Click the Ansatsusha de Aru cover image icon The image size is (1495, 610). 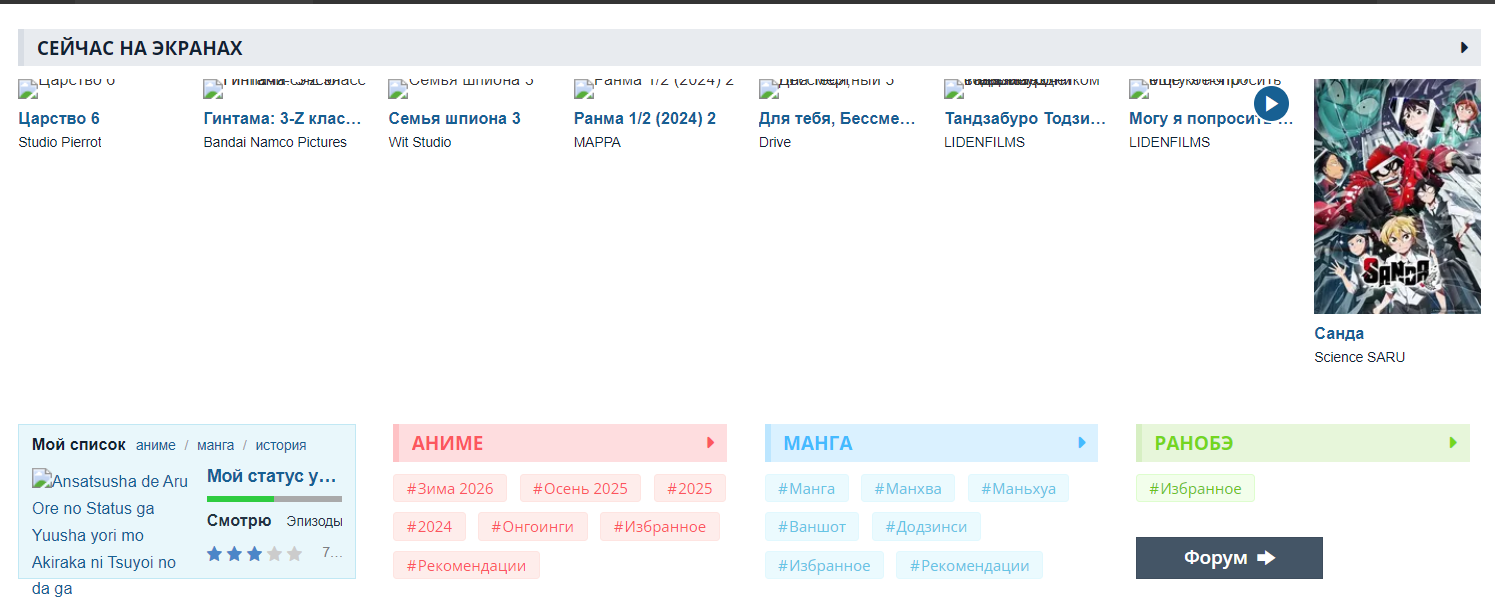point(41,480)
